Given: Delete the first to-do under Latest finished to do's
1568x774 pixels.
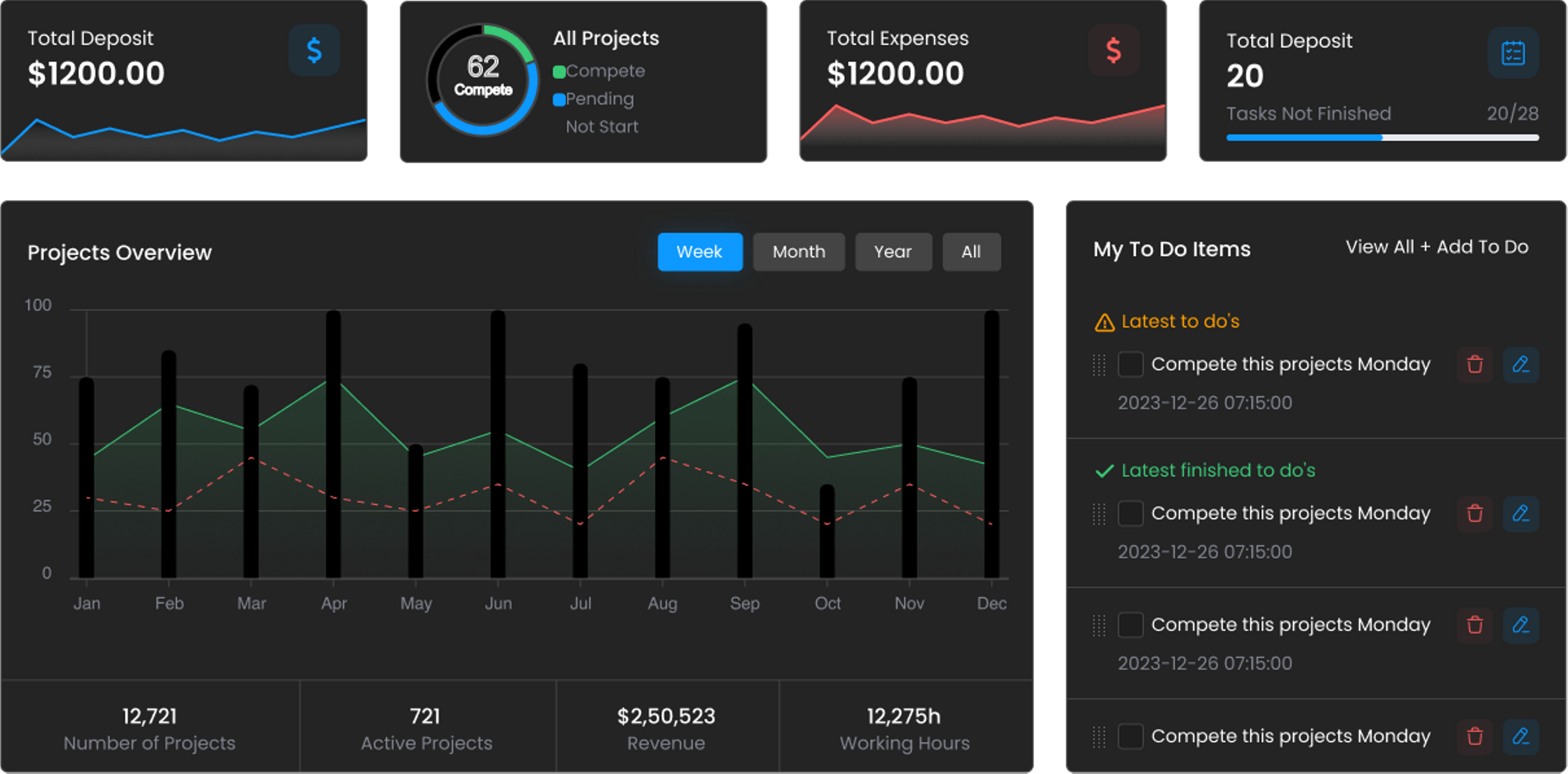Looking at the screenshot, I should pyautogui.click(x=1475, y=514).
